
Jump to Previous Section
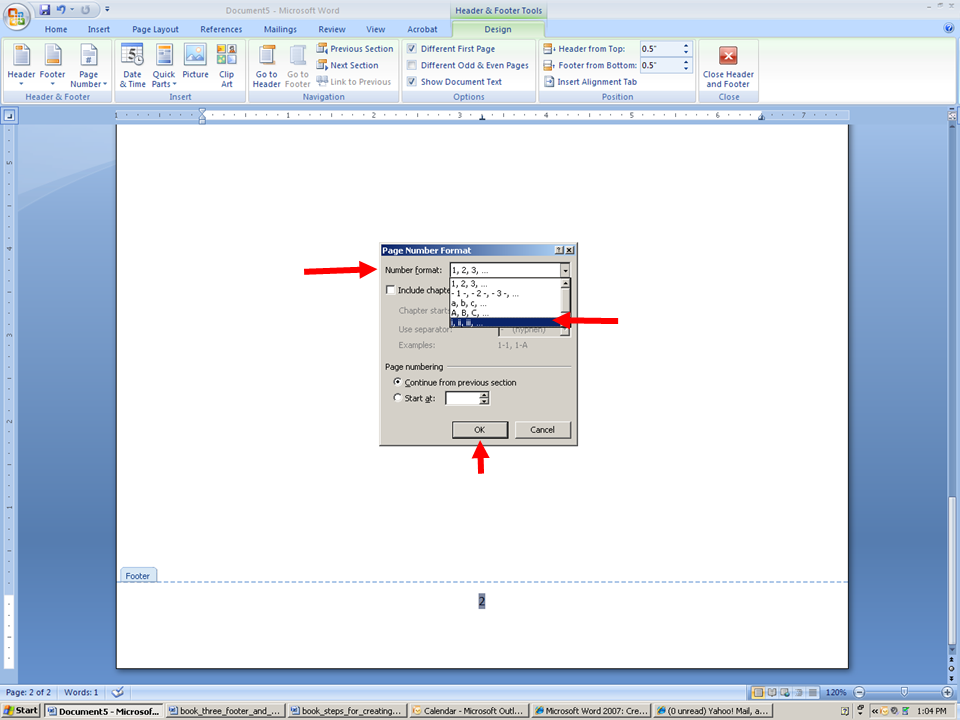coord(355,48)
